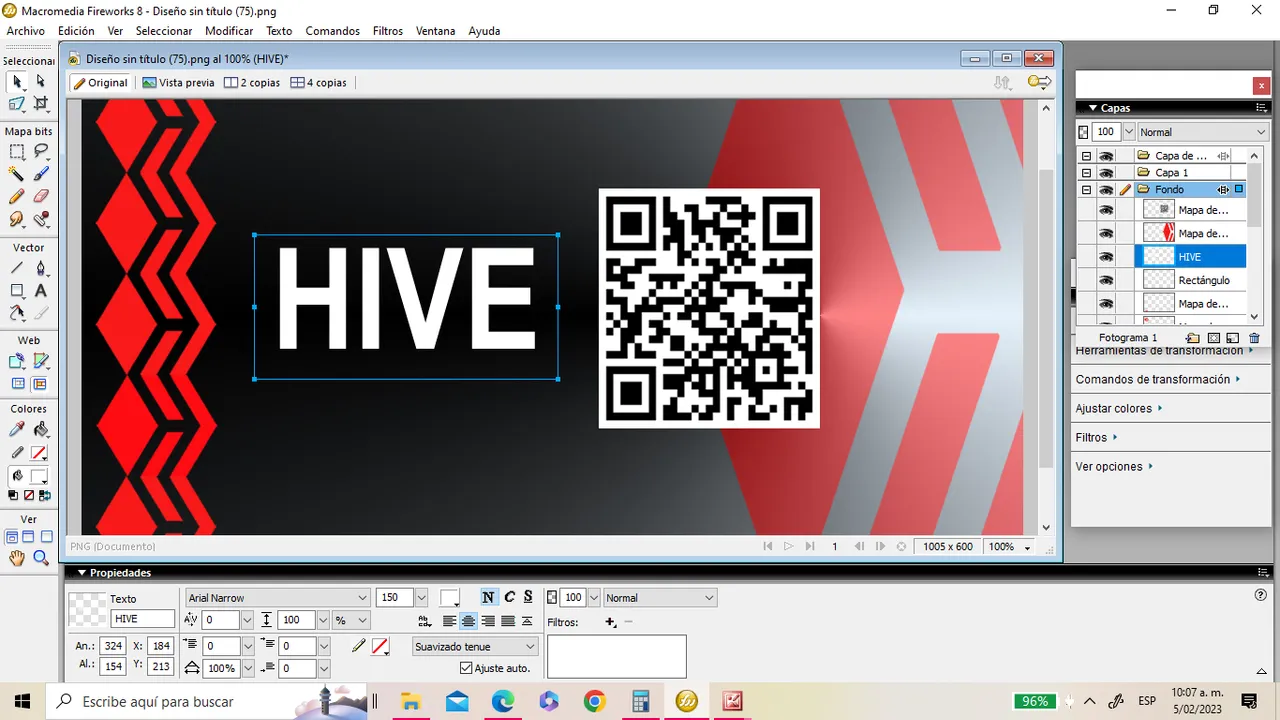Collapse the Fondo layer group

pyautogui.click(x=1086, y=190)
